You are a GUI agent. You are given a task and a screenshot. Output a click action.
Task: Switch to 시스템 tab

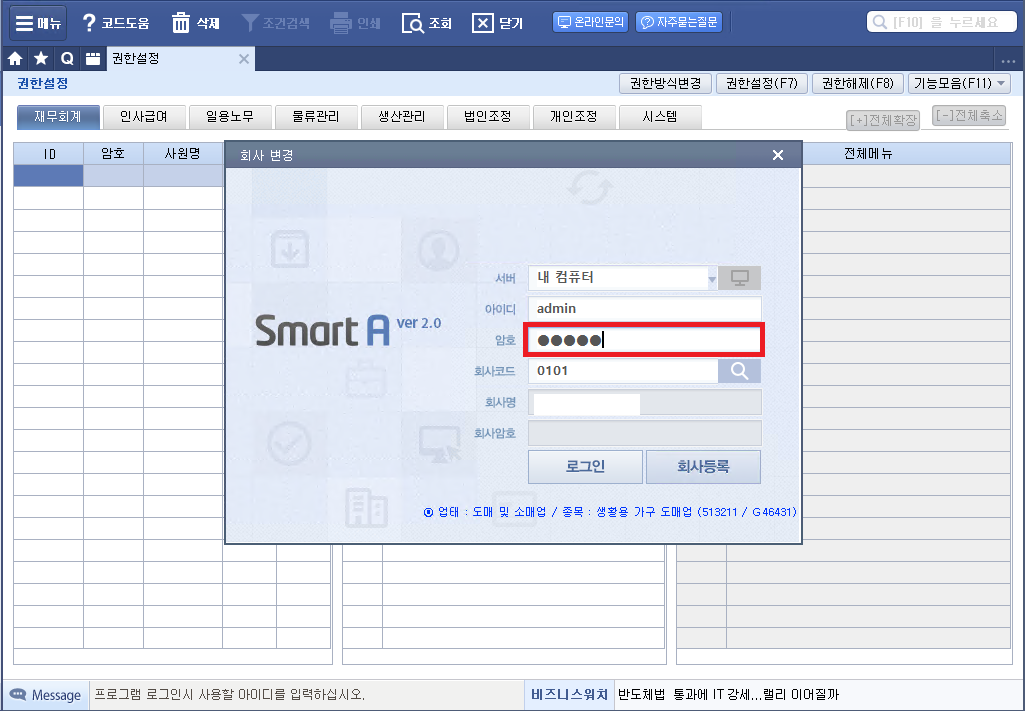point(660,117)
